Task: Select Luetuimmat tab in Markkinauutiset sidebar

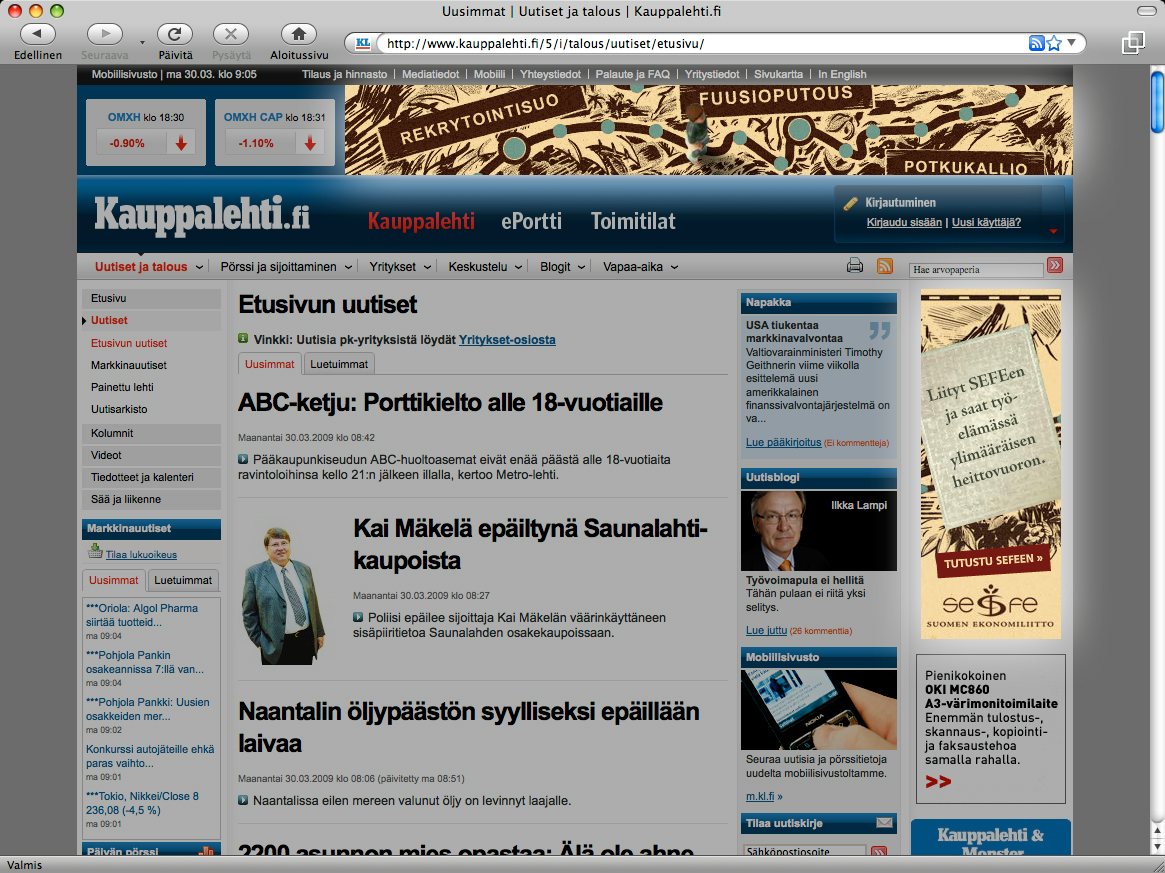Action: coord(183,580)
